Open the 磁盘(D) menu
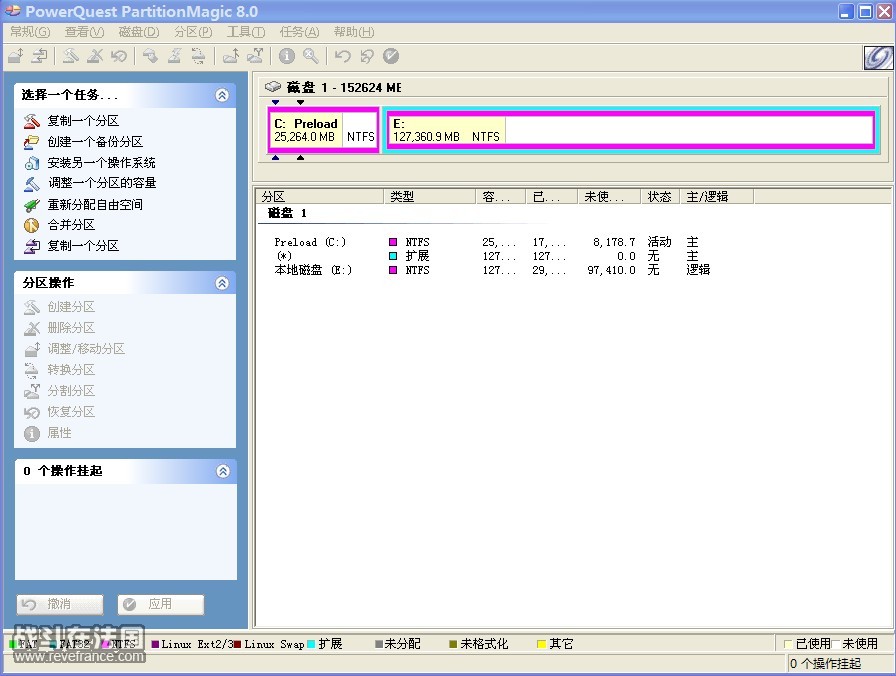Image resolution: width=896 pixels, height=676 pixels. (139, 32)
